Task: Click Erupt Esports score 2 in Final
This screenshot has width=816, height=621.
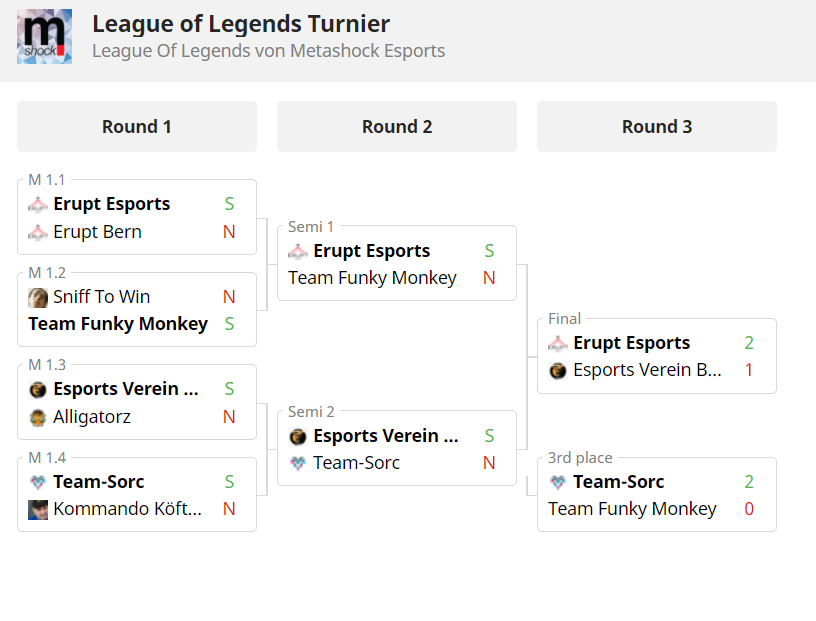Action: [x=749, y=343]
